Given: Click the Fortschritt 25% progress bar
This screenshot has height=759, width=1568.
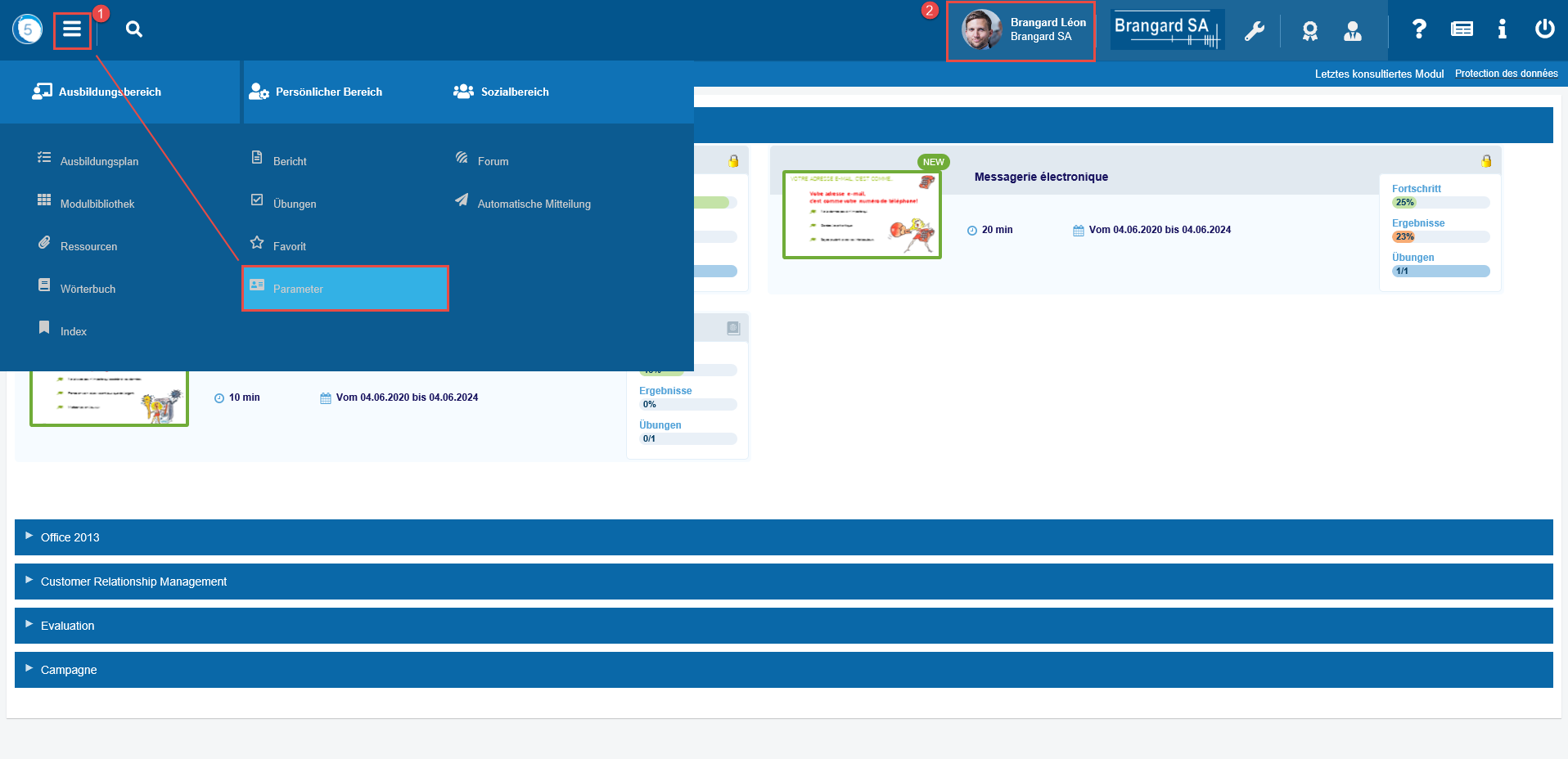Looking at the screenshot, I should (1440, 202).
